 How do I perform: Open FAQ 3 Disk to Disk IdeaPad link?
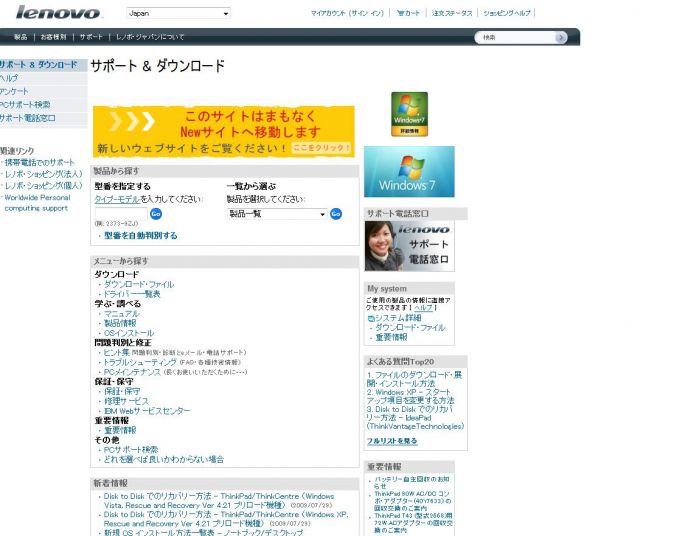(x=415, y=417)
